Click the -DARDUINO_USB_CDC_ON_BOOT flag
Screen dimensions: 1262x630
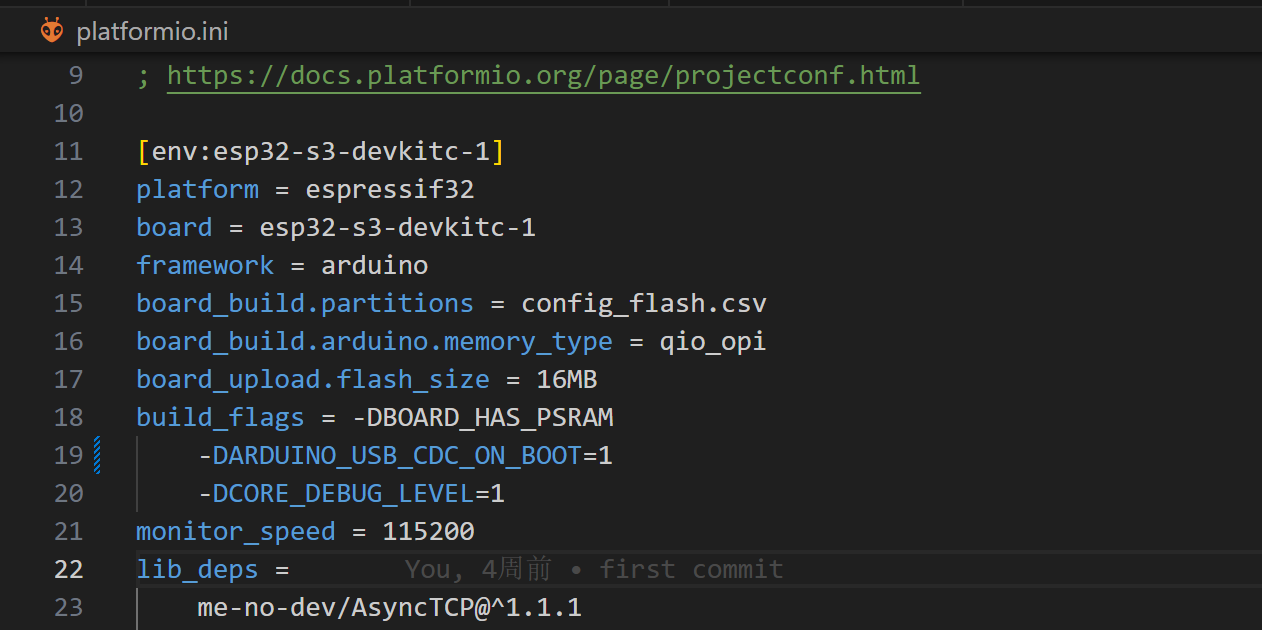(390, 456)
